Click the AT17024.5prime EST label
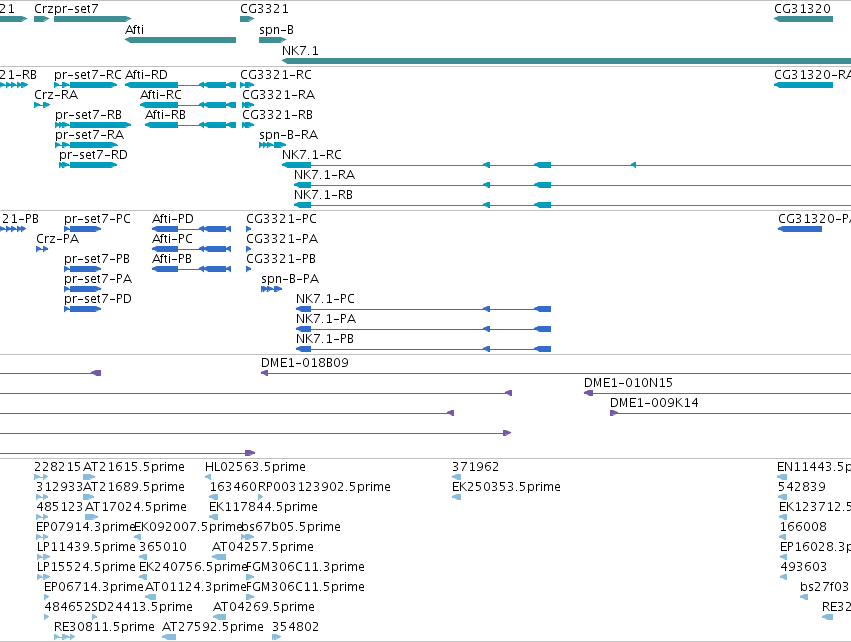 tap(136, 507)
